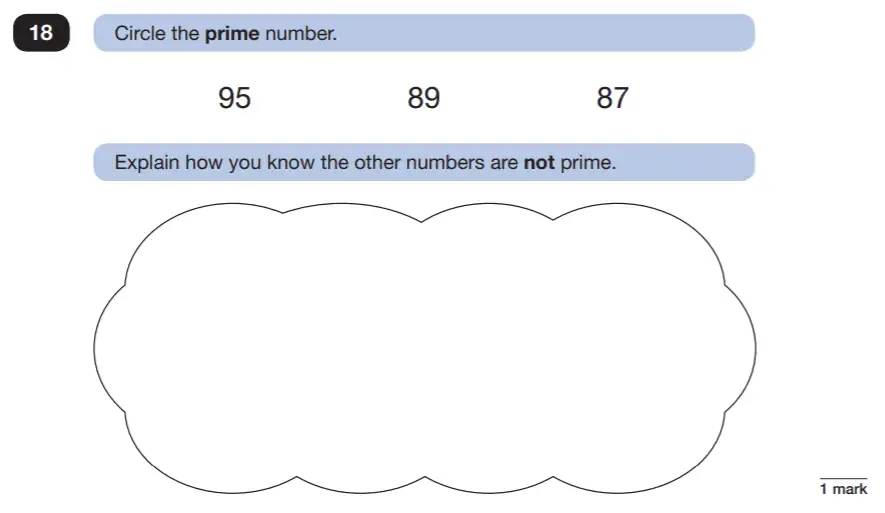Click the word "know" in the explanation banner
Viewport: 885px width, 513px height.
tap(291, 163)
